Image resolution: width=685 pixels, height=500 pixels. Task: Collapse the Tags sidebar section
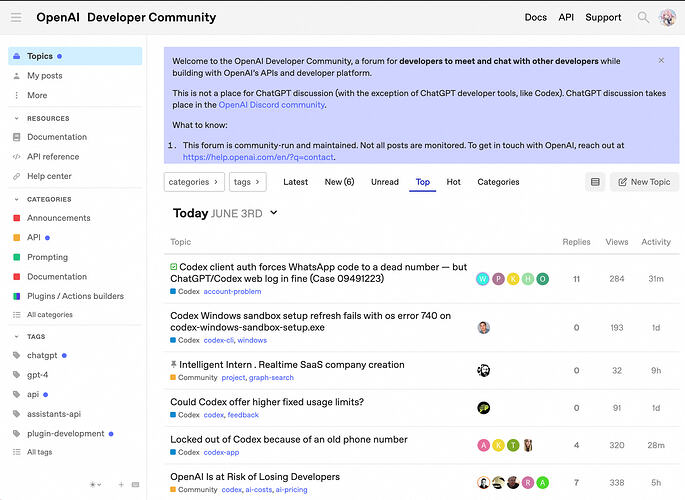pos(17,336)
